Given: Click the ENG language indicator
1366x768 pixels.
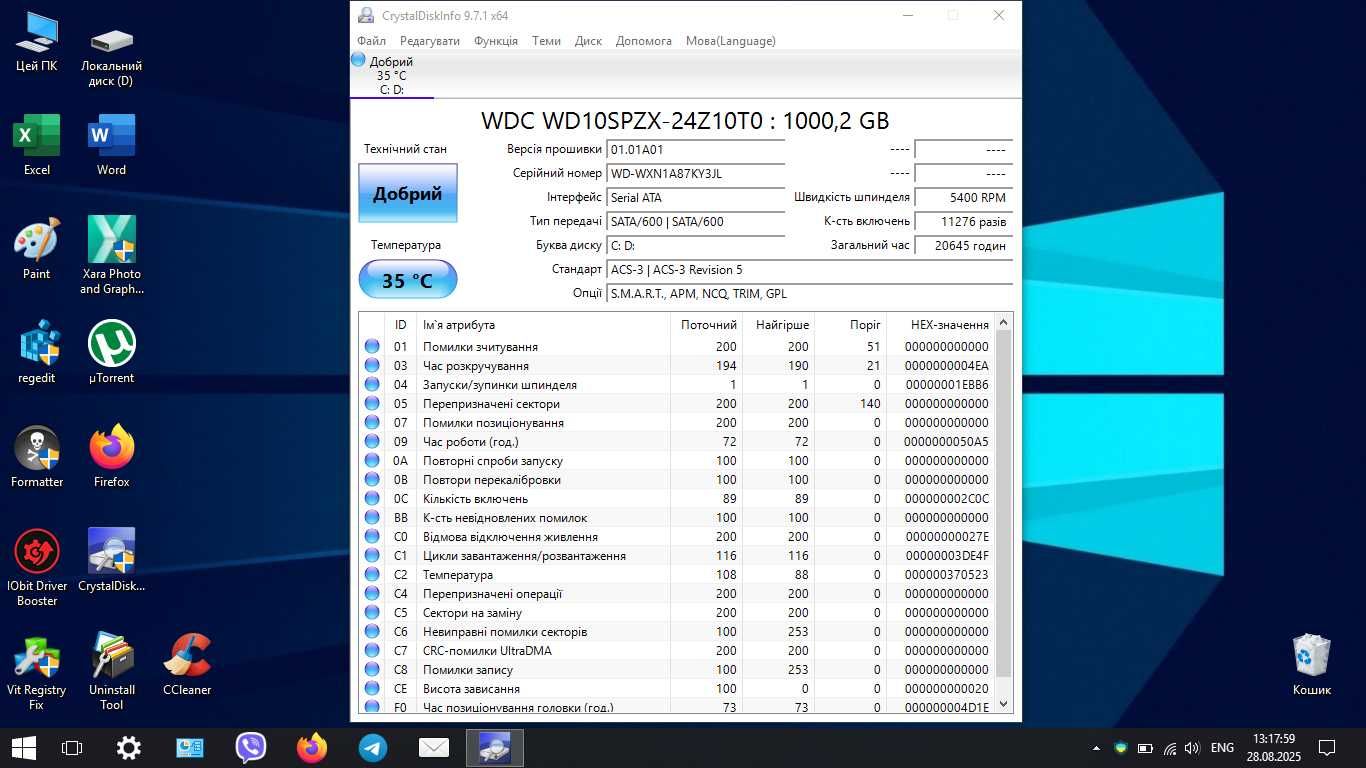Looking at the screenshot, I should (x=1222, y=748).
